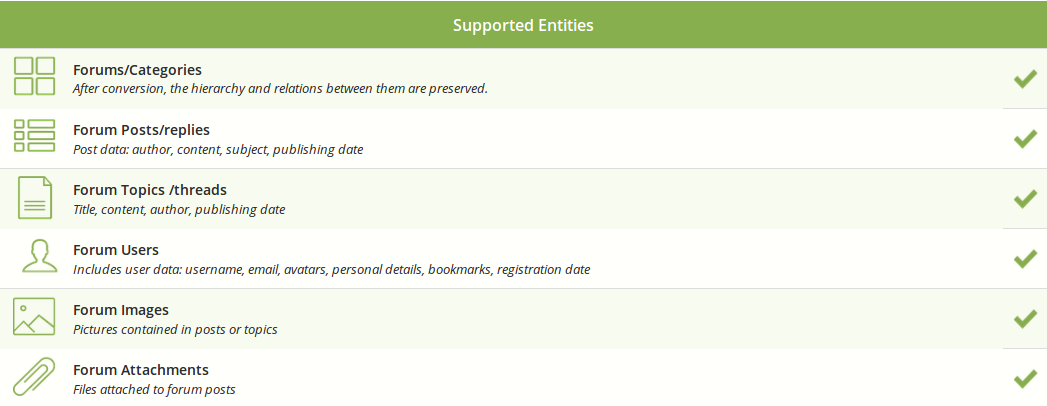Click the checkmark for Forum Posts/replies

[x=1025, y=139]
